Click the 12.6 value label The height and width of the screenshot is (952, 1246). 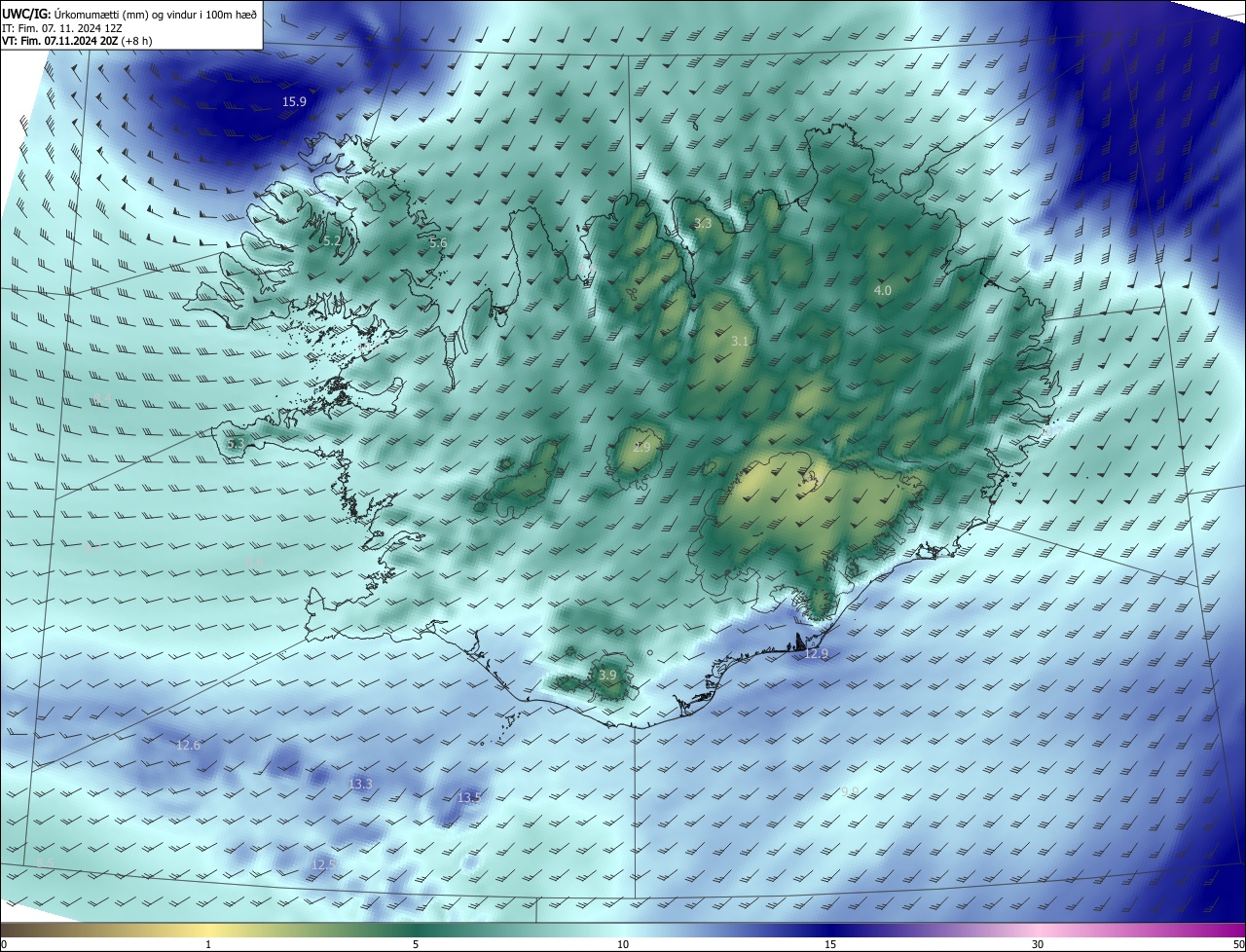click(188, 746)
